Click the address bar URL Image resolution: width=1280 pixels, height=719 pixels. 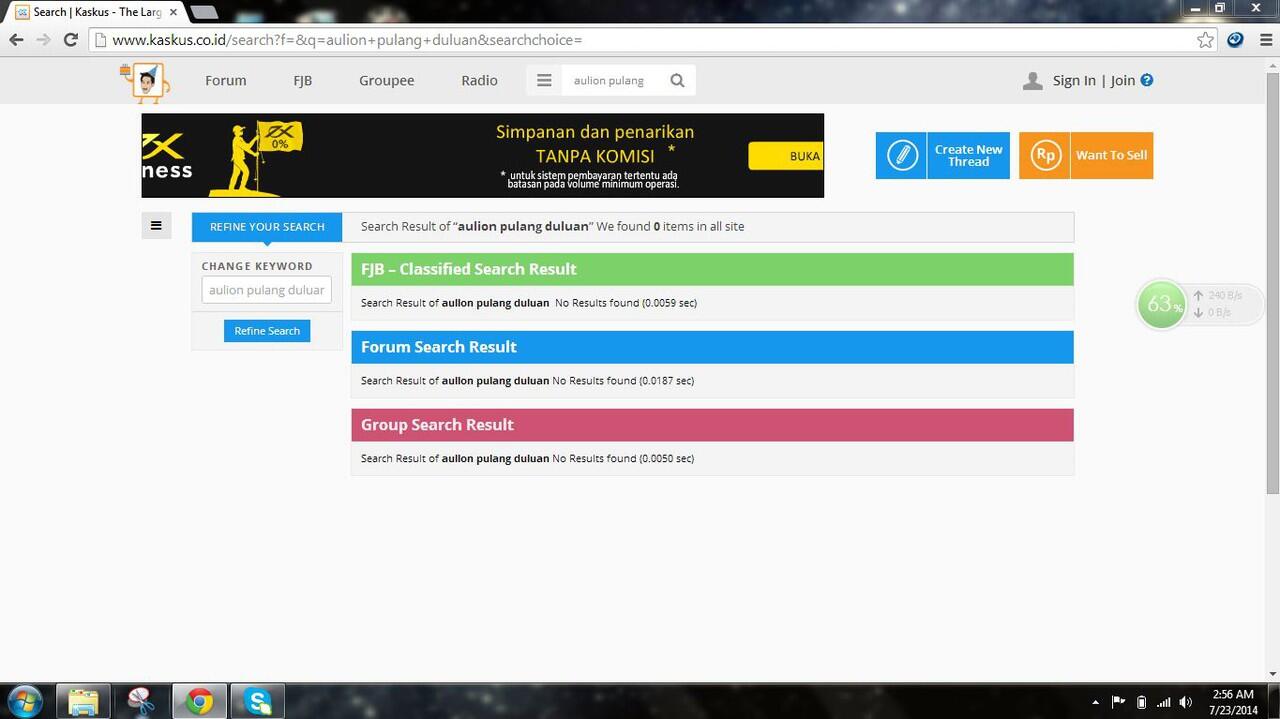tap(346, 40)
